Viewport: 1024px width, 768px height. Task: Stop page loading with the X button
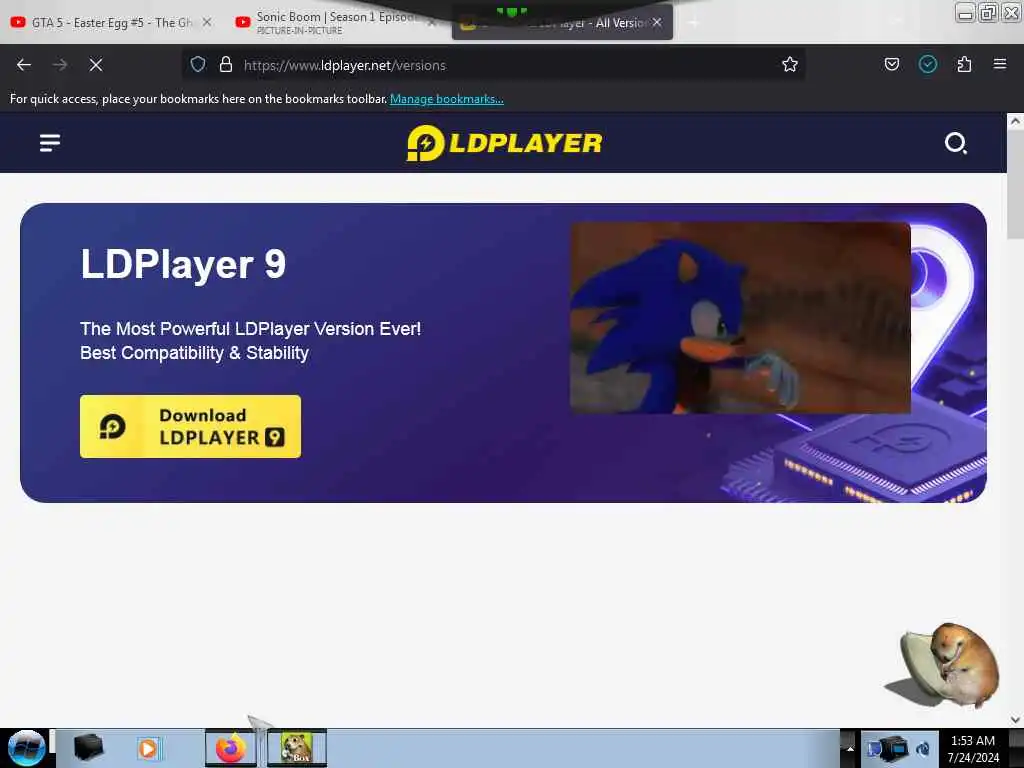tap(96, 65)
